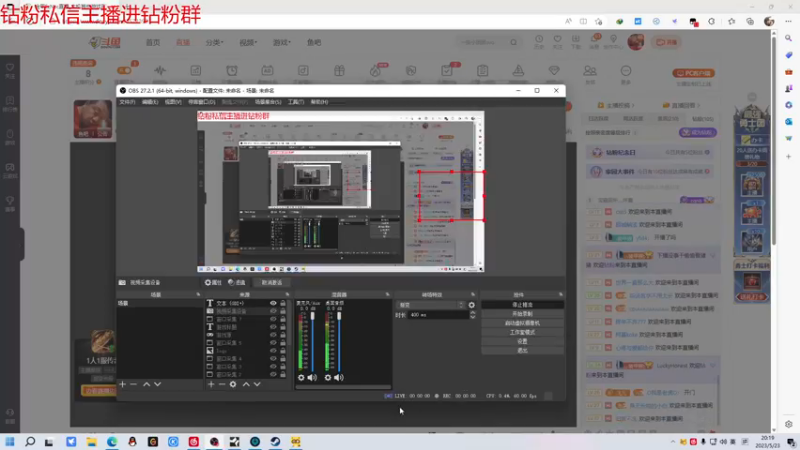Image resolution: width=800 pixels, height=450 pixels.
Task: Open Desktop Audio settings gear
Action: (328, 378)
